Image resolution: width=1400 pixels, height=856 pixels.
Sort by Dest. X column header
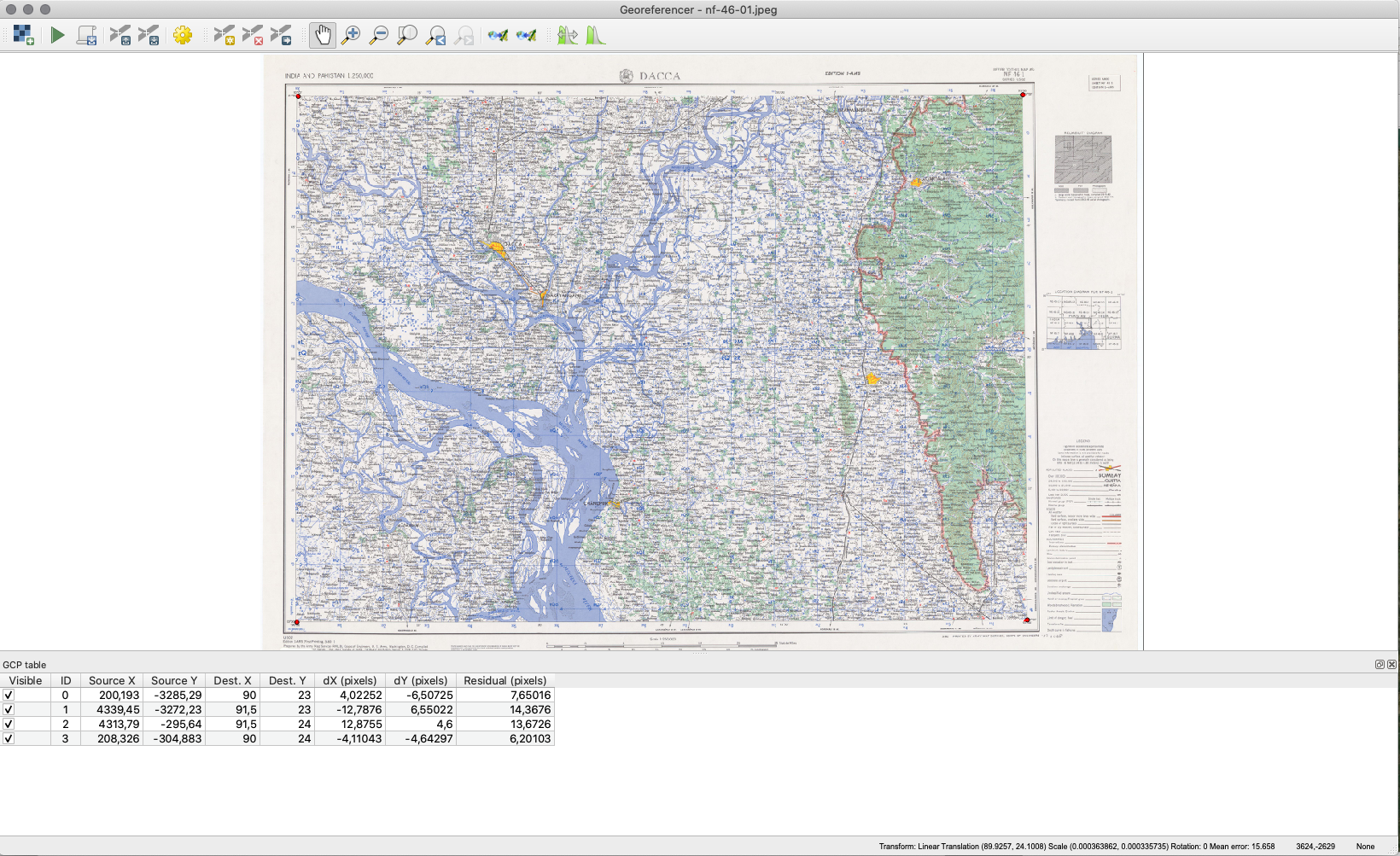[x=232, y=680]
